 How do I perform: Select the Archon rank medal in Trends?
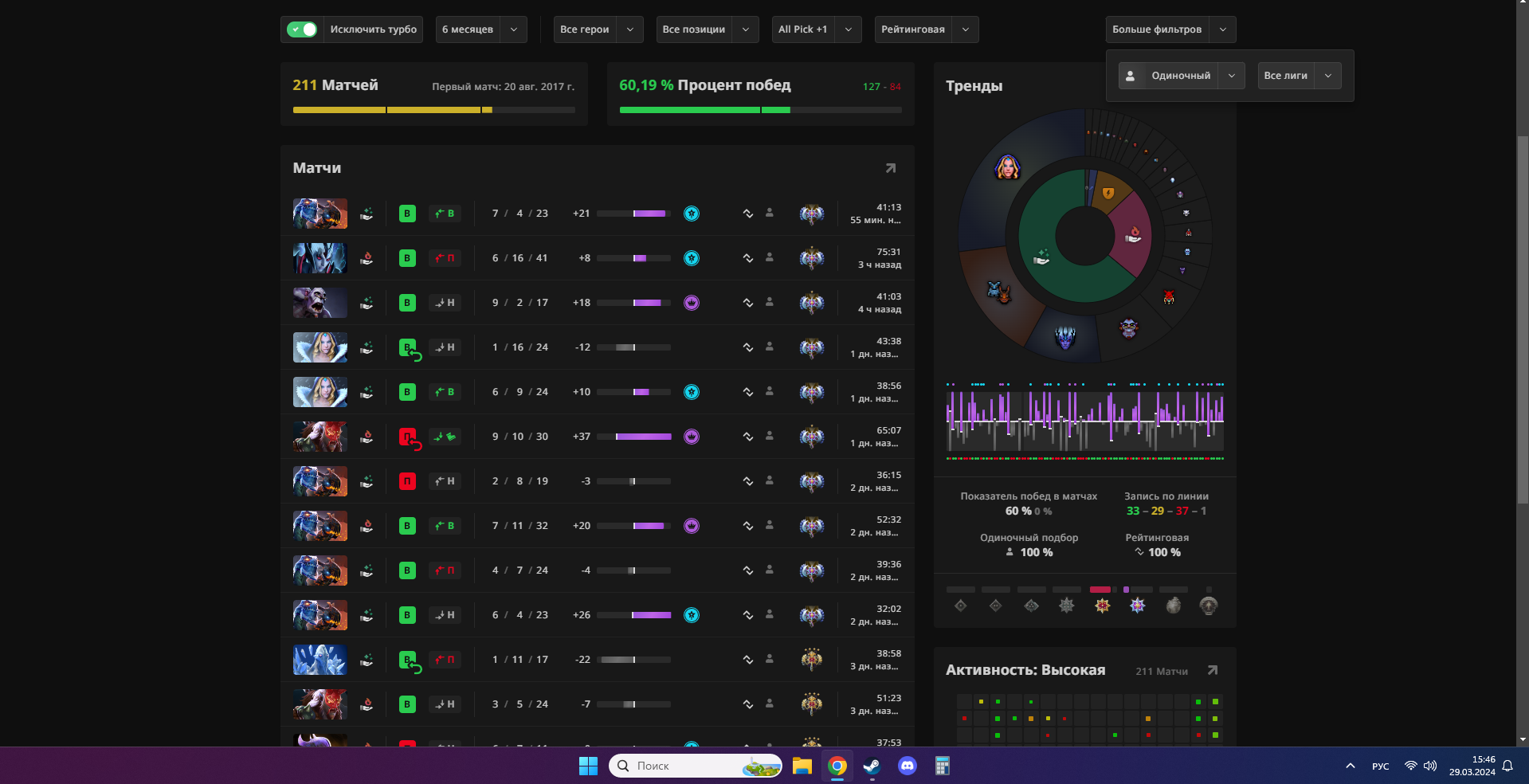coord(1066,606)
